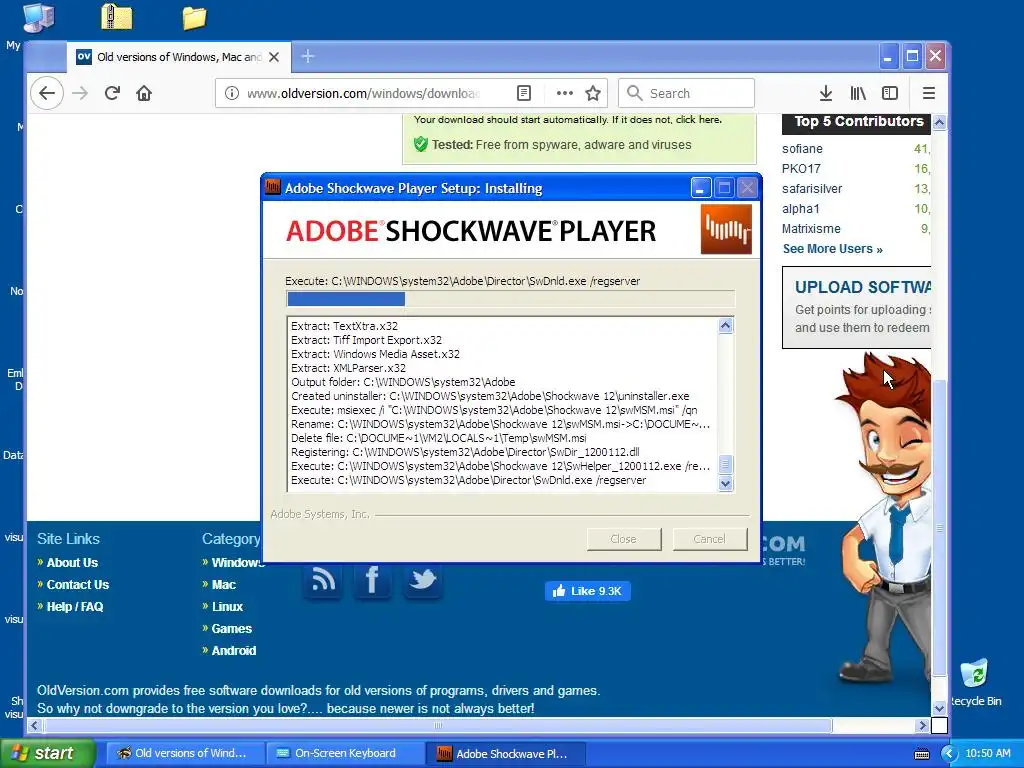Select log line 'Output folder: C:\WINDOWS\system32\Adobe'

point(403,382)
